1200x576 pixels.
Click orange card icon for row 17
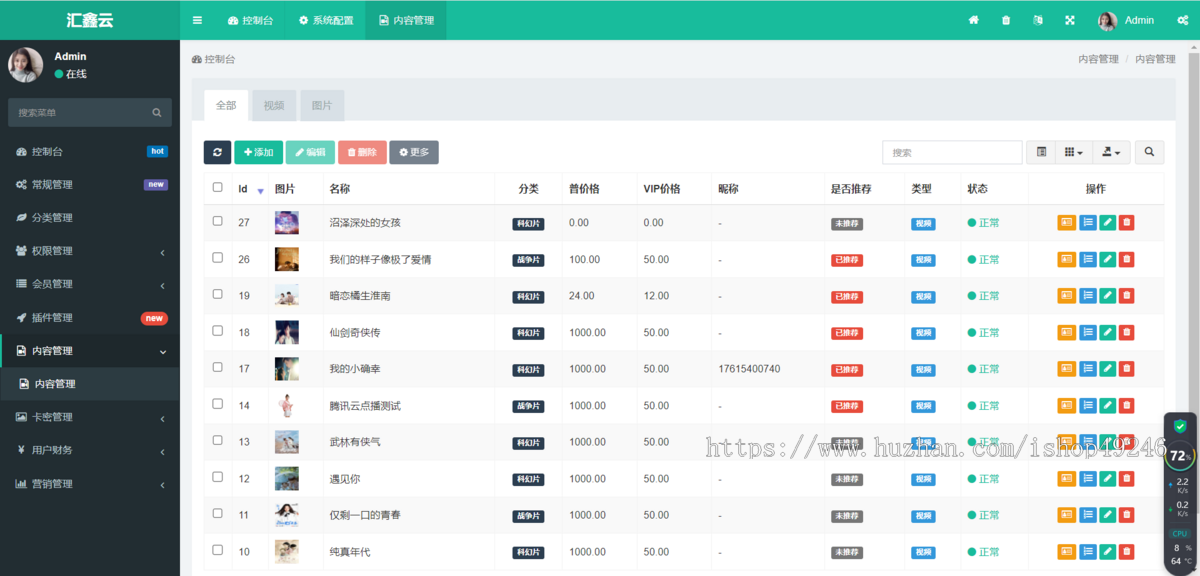[x=1067, y=369]
